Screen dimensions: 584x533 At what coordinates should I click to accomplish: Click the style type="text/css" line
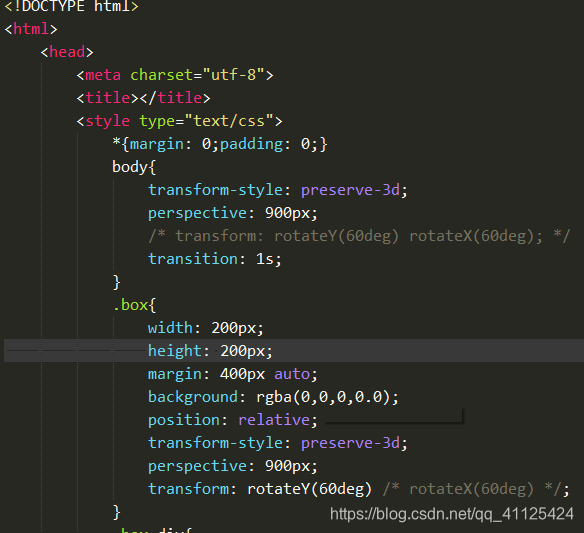(179, 121)
